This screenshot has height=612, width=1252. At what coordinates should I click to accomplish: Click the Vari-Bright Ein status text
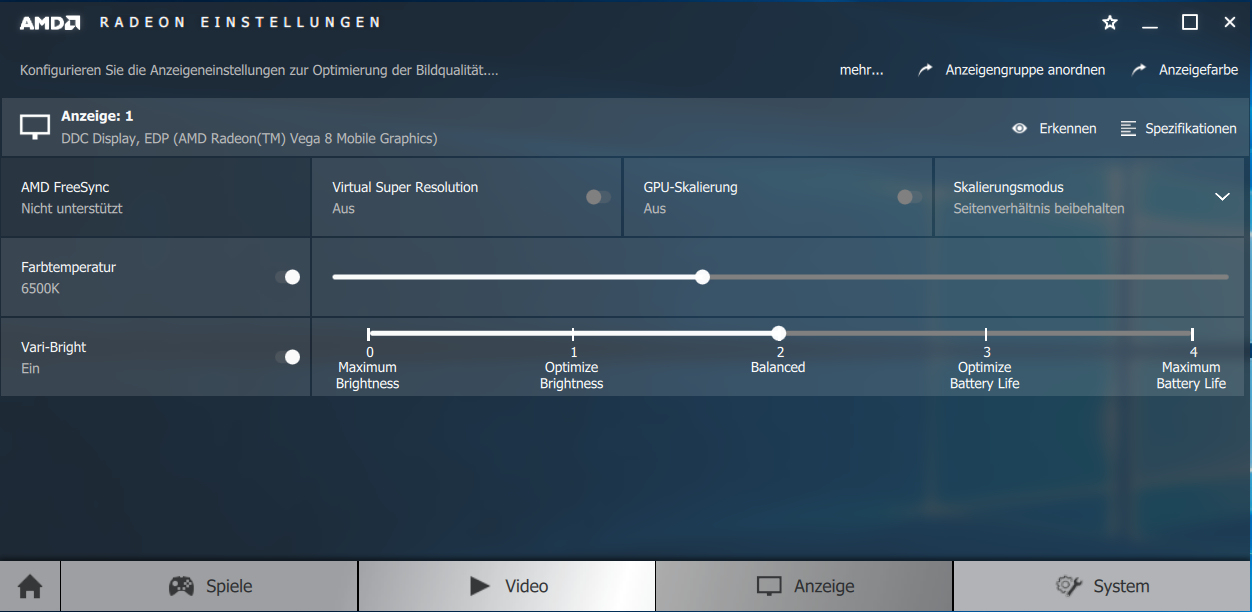pyautogui.click(x=30, y=368)
